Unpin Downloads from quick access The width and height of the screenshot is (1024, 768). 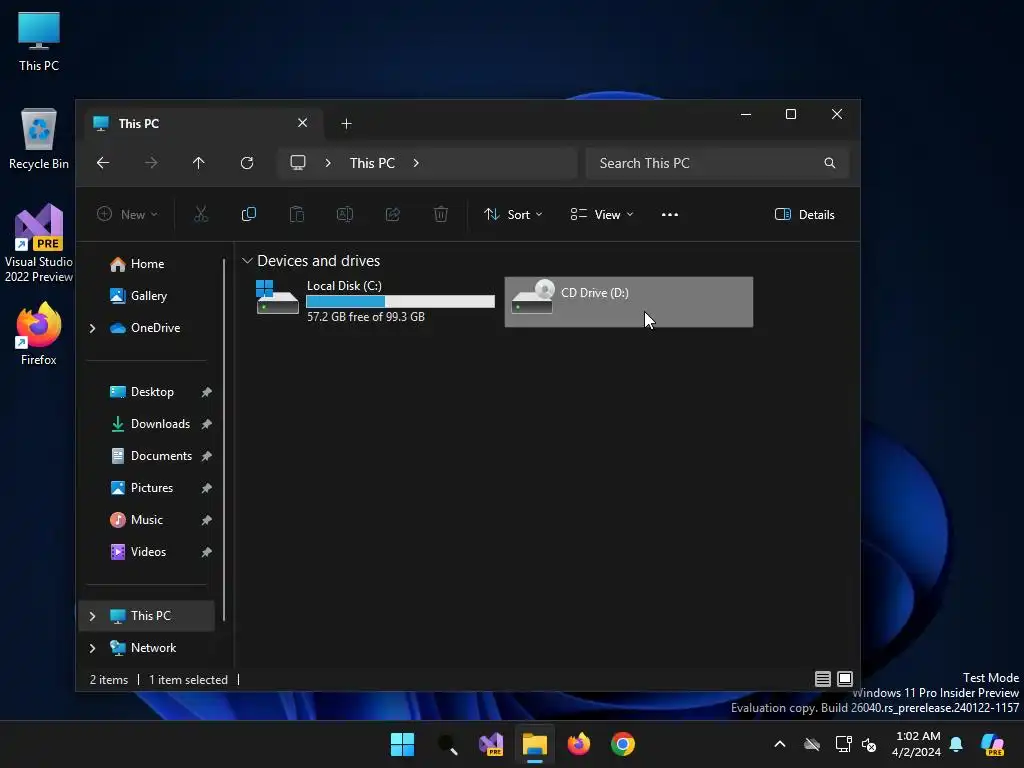coord(206,424)
